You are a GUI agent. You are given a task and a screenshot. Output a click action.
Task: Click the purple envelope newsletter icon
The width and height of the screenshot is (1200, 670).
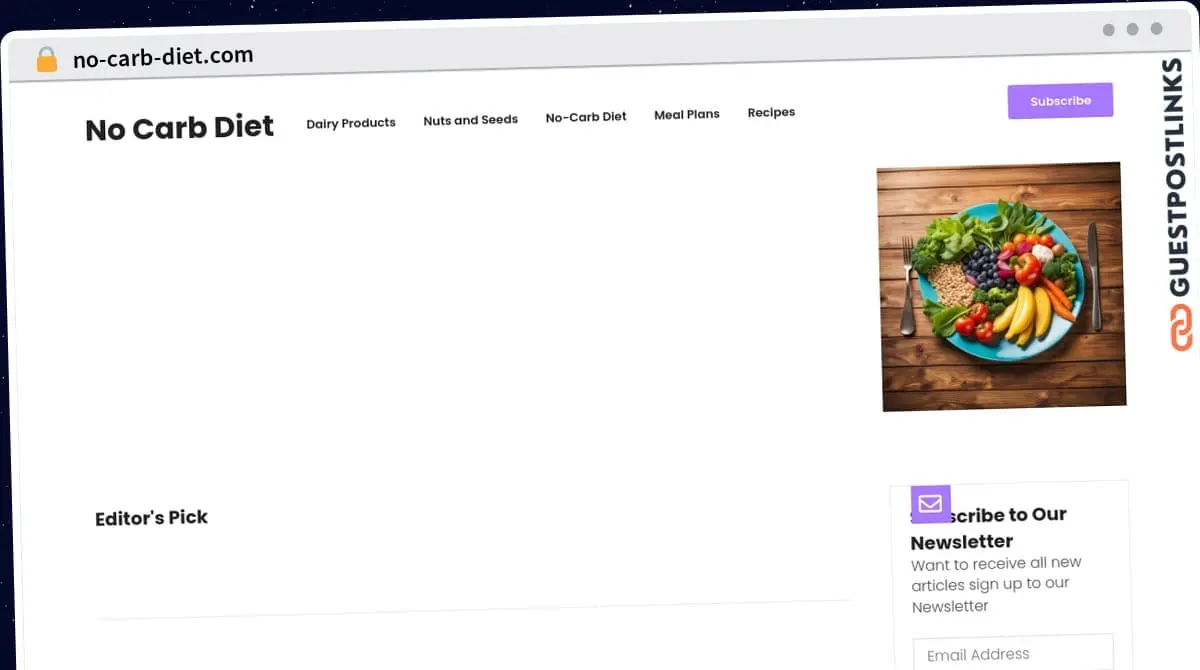click(x=930, y=504)
